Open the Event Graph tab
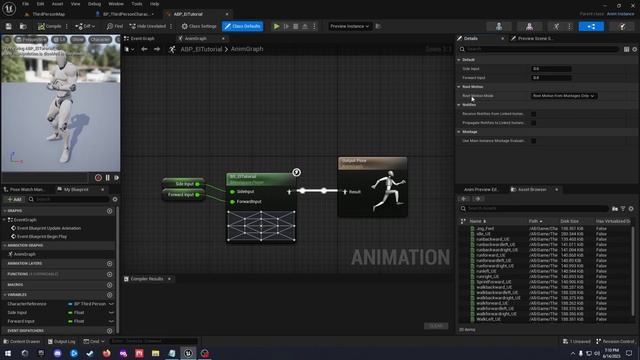Viewport: 640px width, 360px height. click(142, 38)
